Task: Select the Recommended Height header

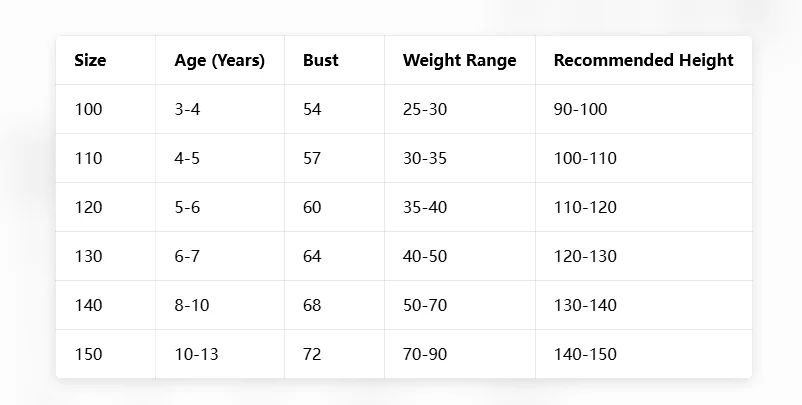Action: tap(643, 60)
